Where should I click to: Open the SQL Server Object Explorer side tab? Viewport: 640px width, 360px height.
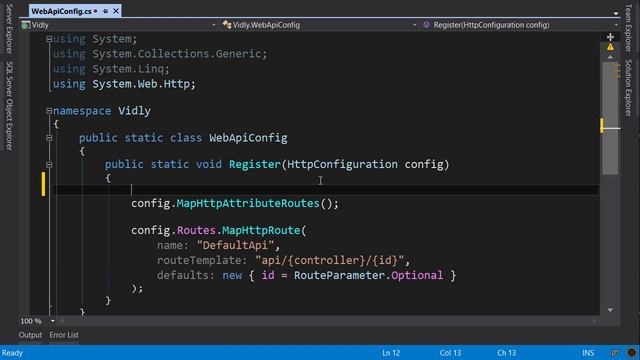(x=9, y=106)
